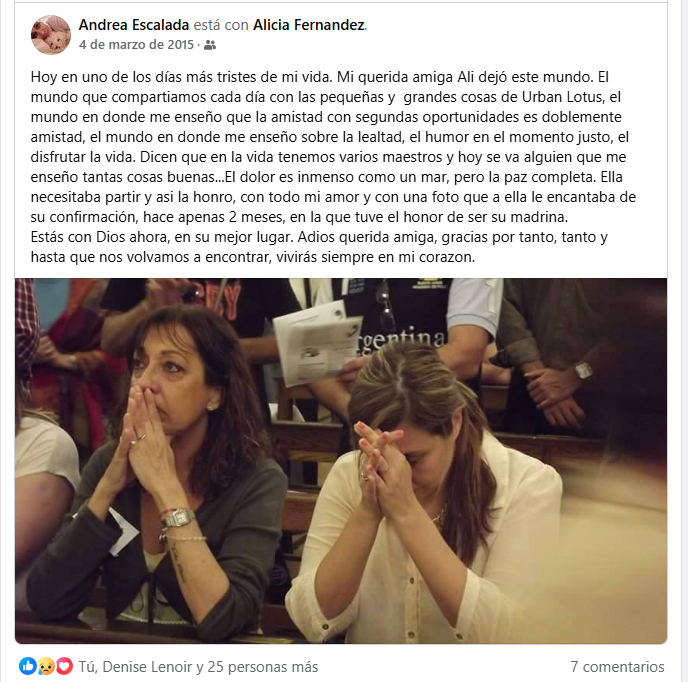The image size is (688, 682).
Task: Click the sad face reaction icon
Action: pyautogui.click(x=46, y=666)
